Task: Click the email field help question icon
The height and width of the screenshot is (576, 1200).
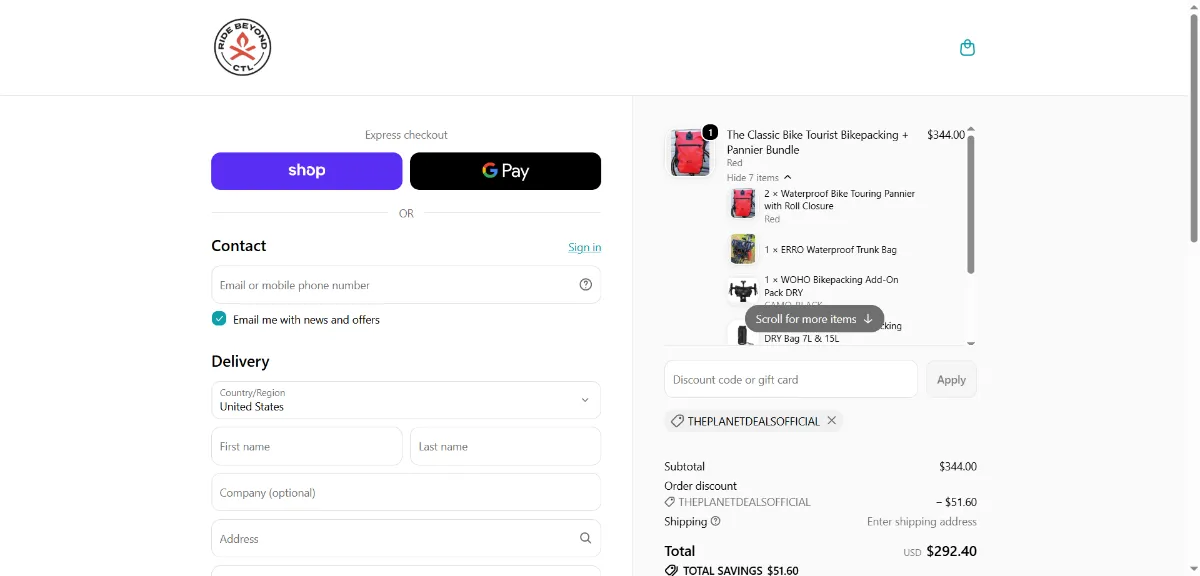Action: click(x=586, y=285)
